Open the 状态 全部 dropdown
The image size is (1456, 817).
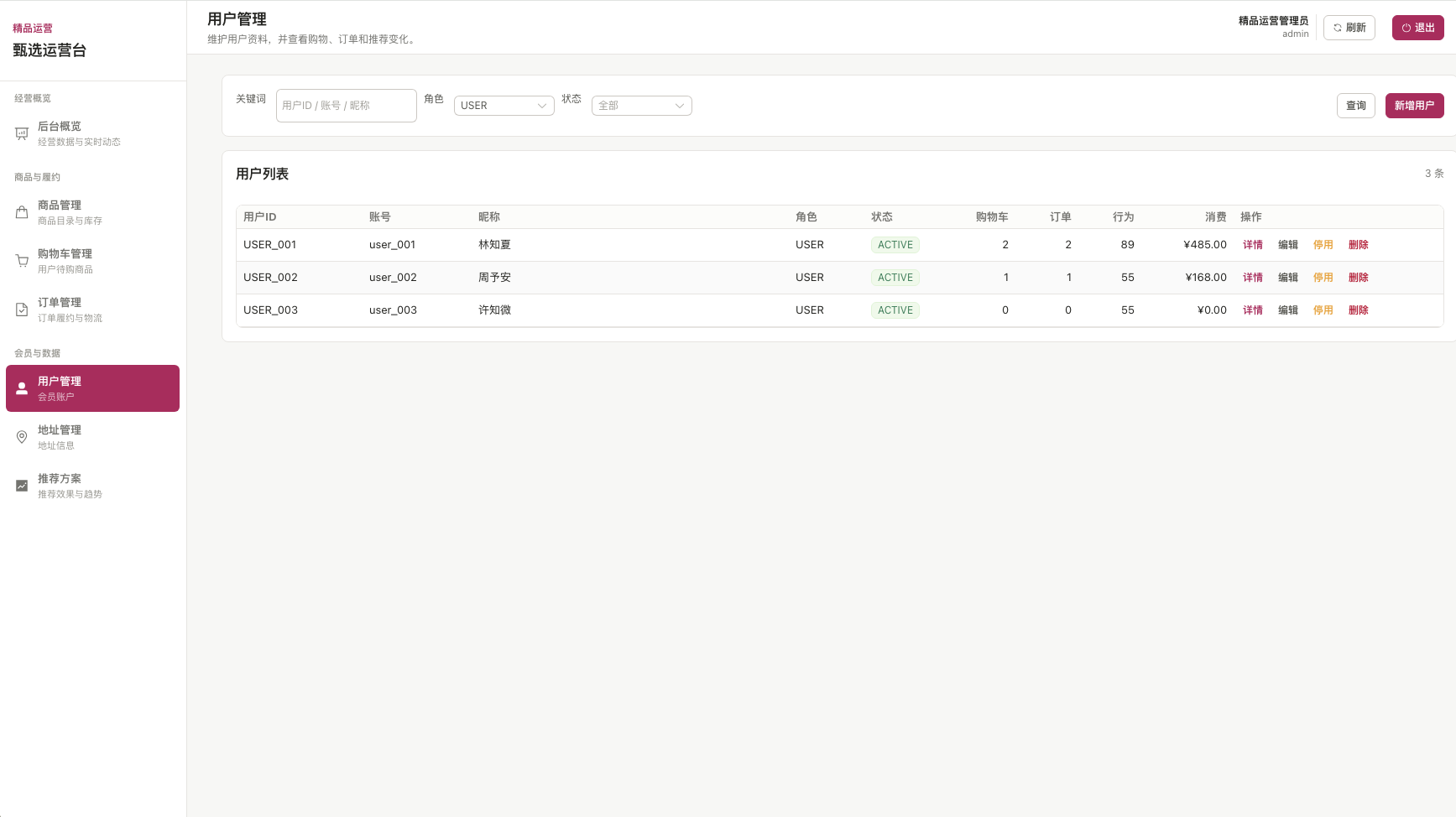[x=641, y=106]
